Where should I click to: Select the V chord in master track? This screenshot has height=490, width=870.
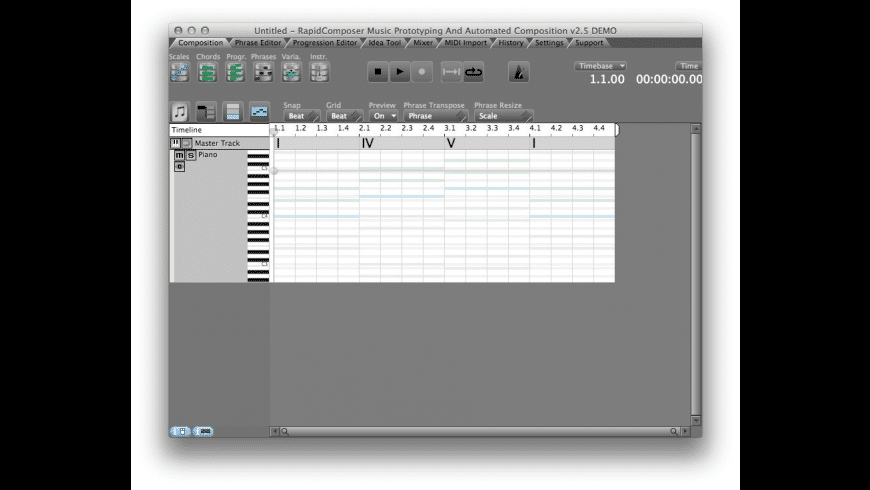(x=451, y=144)
